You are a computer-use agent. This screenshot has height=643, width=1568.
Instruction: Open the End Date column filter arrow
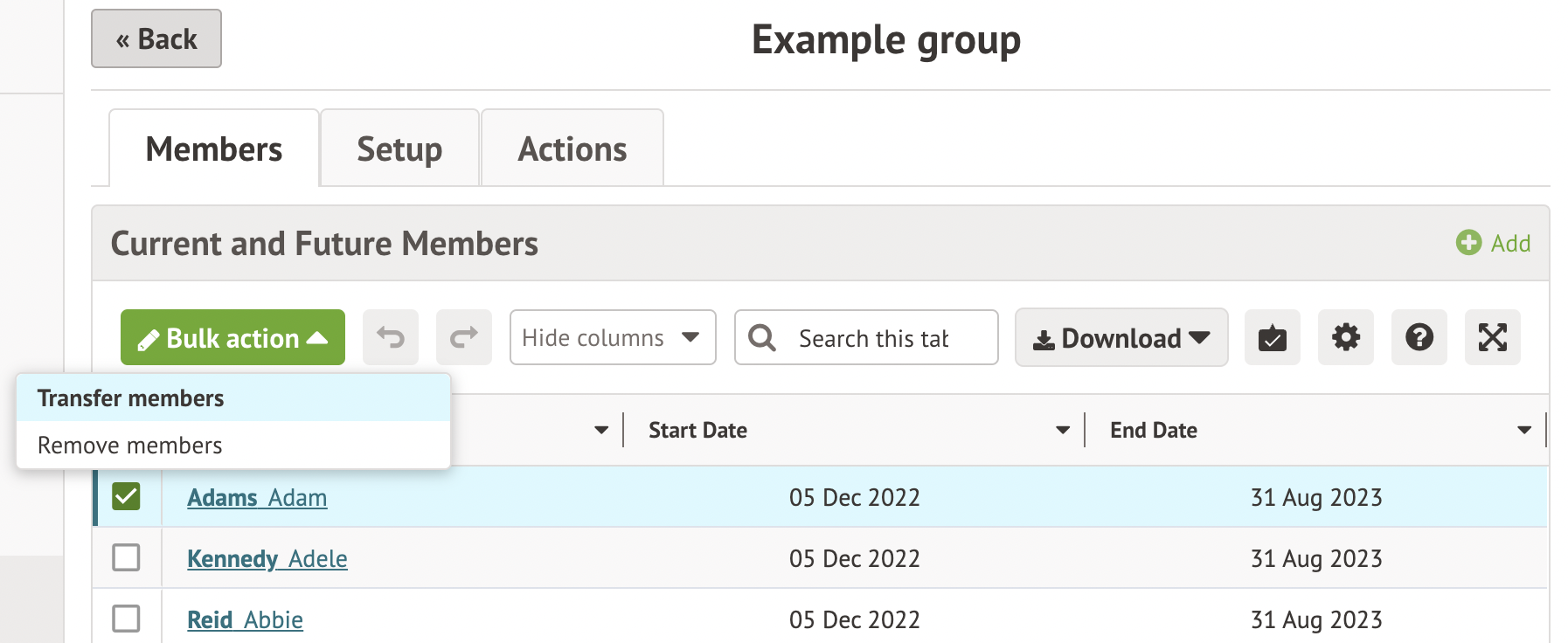pyautogui.click(x=1524, y=430)
